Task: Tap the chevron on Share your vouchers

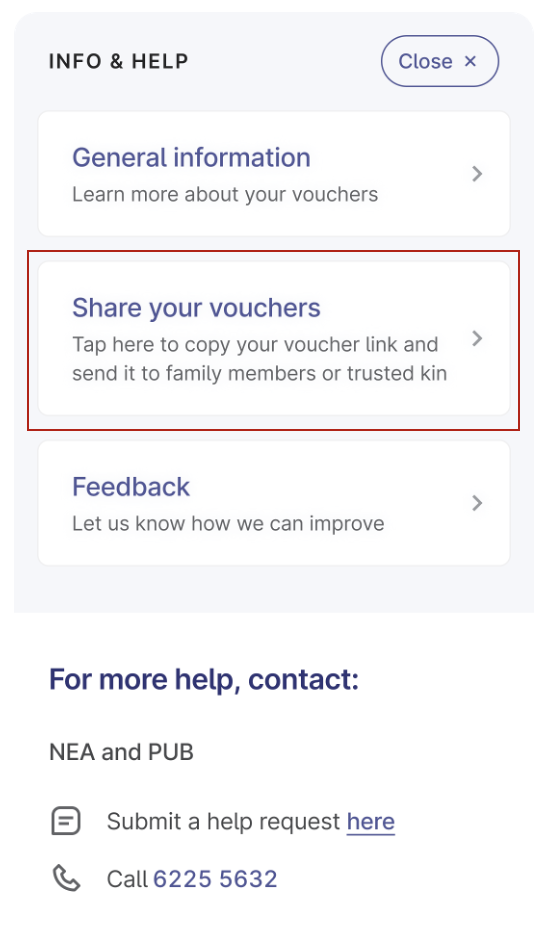Action: point(477,338)
